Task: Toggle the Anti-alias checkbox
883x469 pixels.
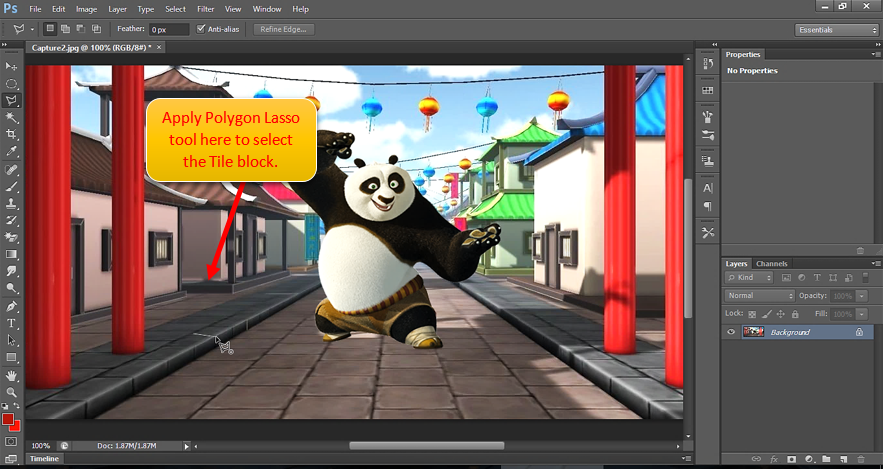Action: (x=201, y=29)
